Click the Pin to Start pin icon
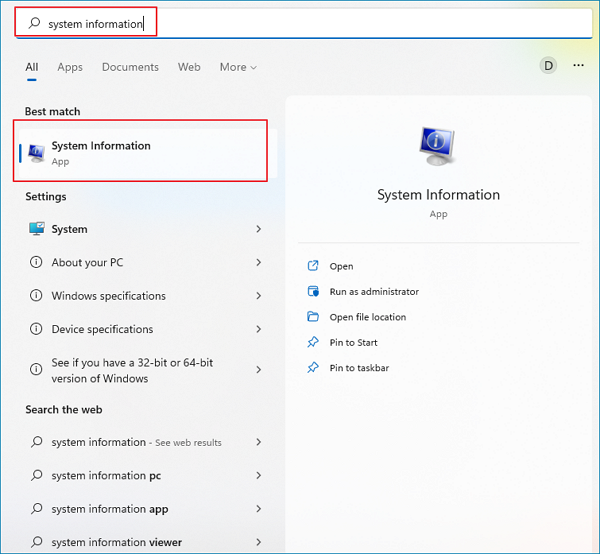 tap(313, 342)
